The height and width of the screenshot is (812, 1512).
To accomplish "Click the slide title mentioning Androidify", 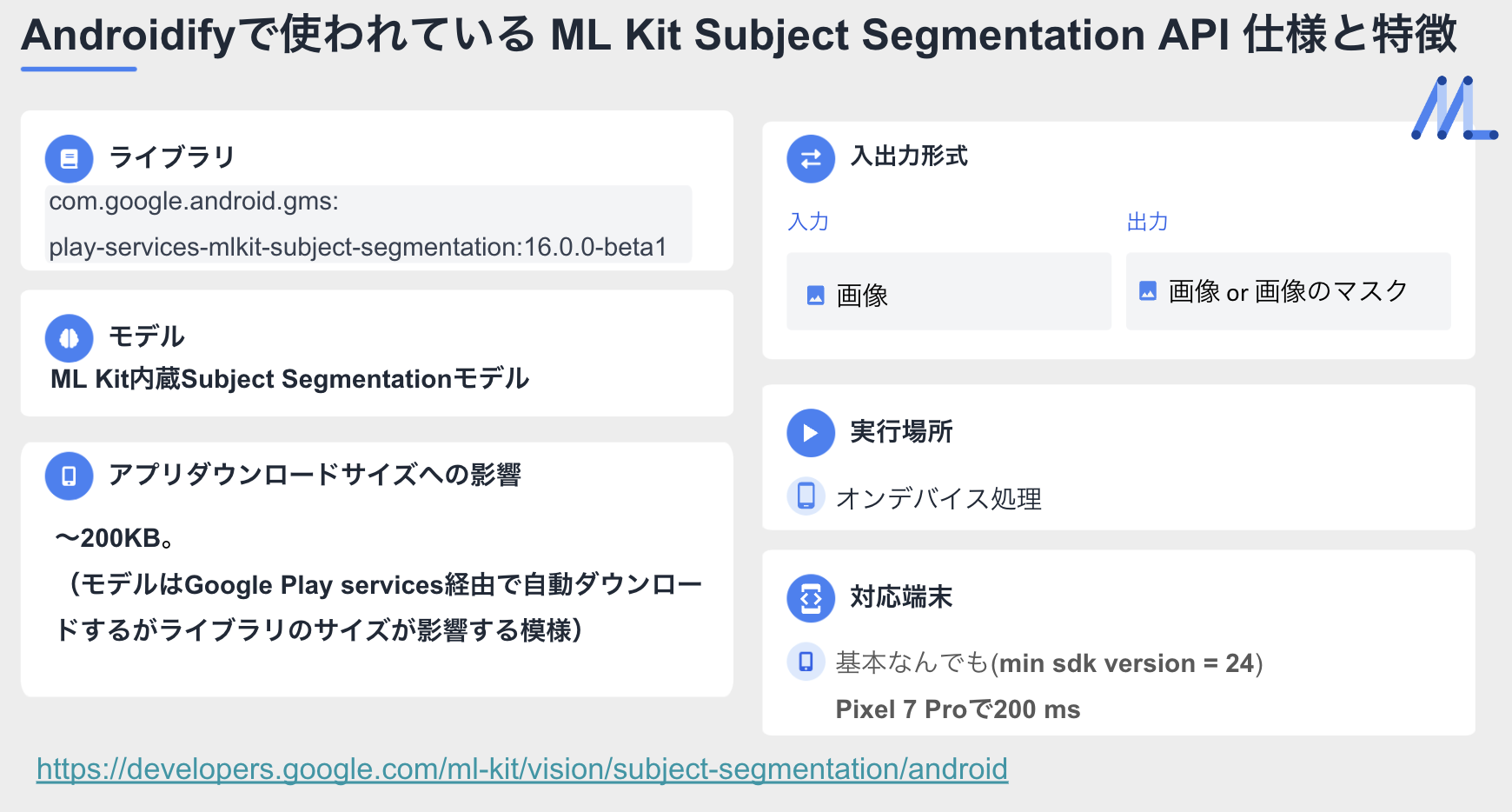I will point(739,36).
